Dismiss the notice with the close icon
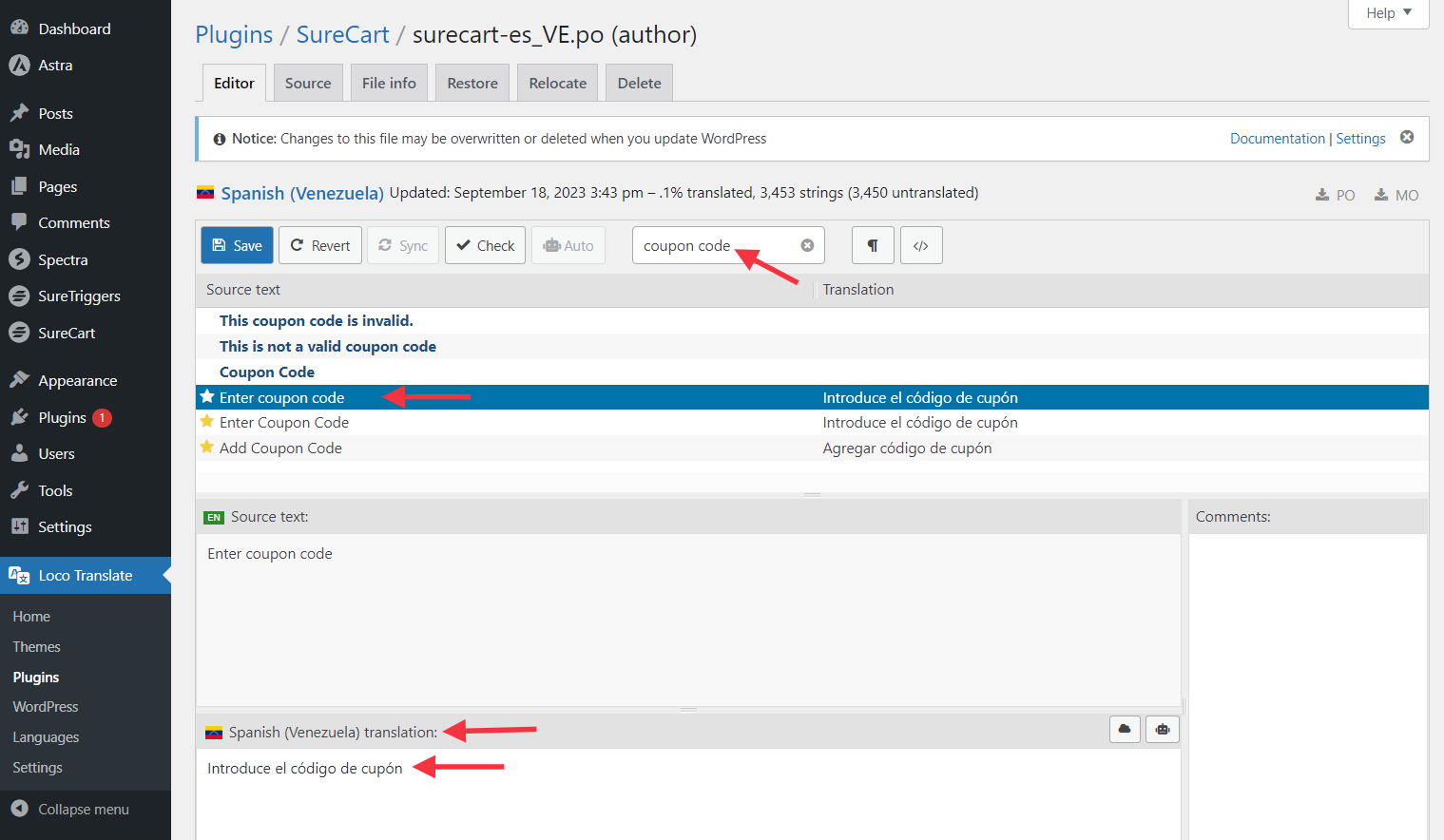 tap(1407, 138)
